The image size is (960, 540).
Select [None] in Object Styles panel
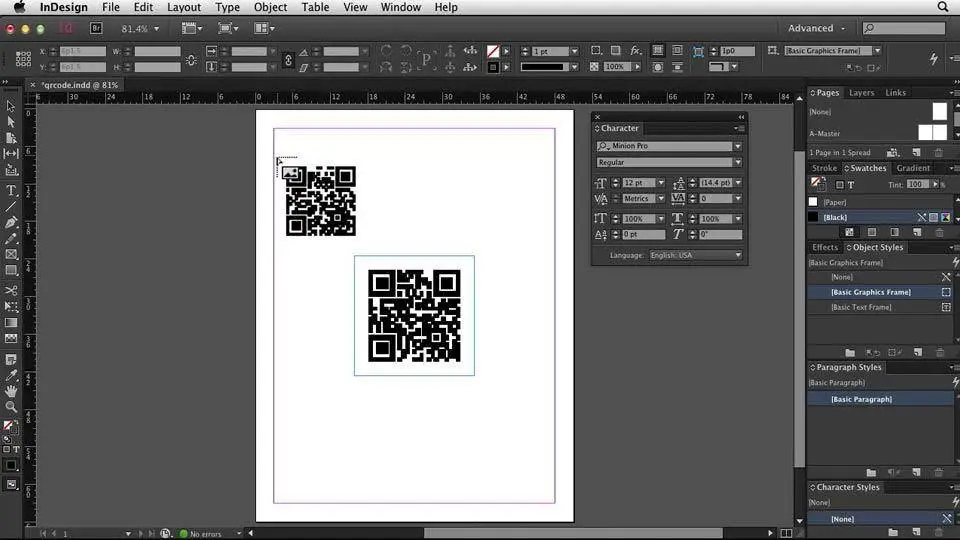click(880, 277)
